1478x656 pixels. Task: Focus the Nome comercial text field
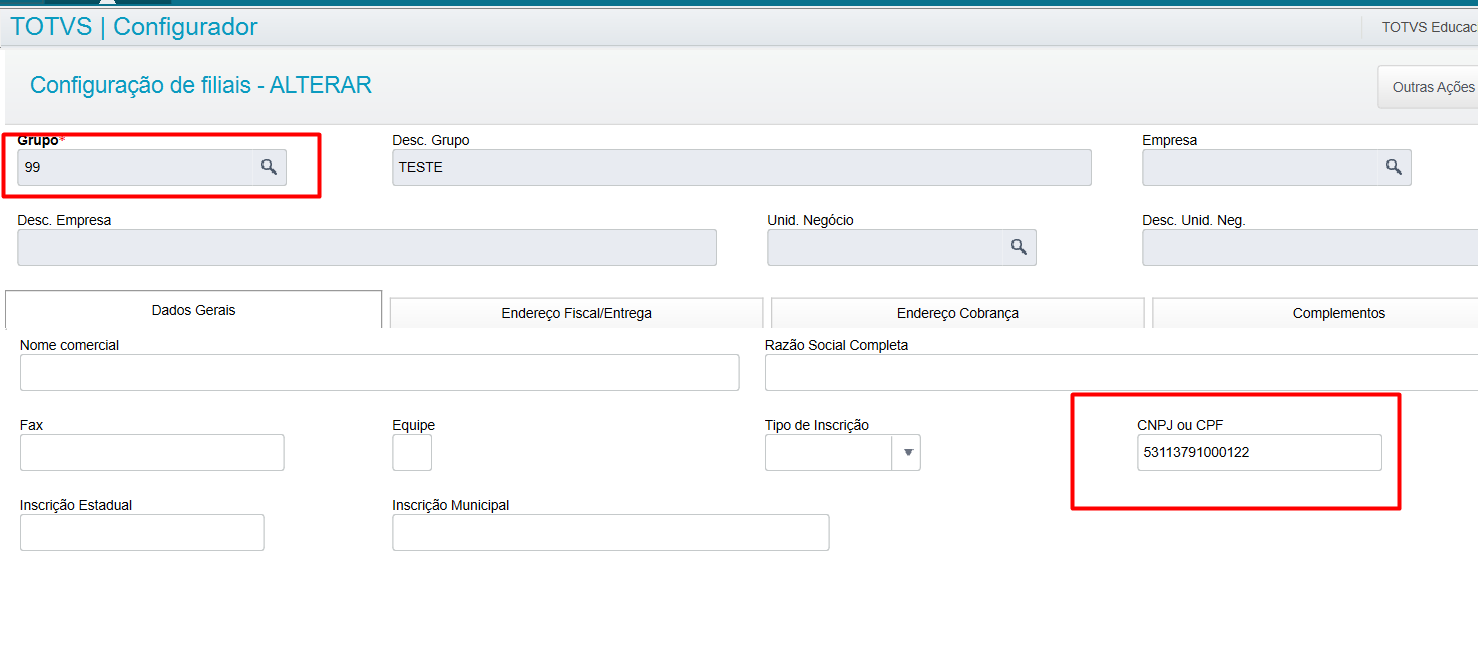point(379,373)
